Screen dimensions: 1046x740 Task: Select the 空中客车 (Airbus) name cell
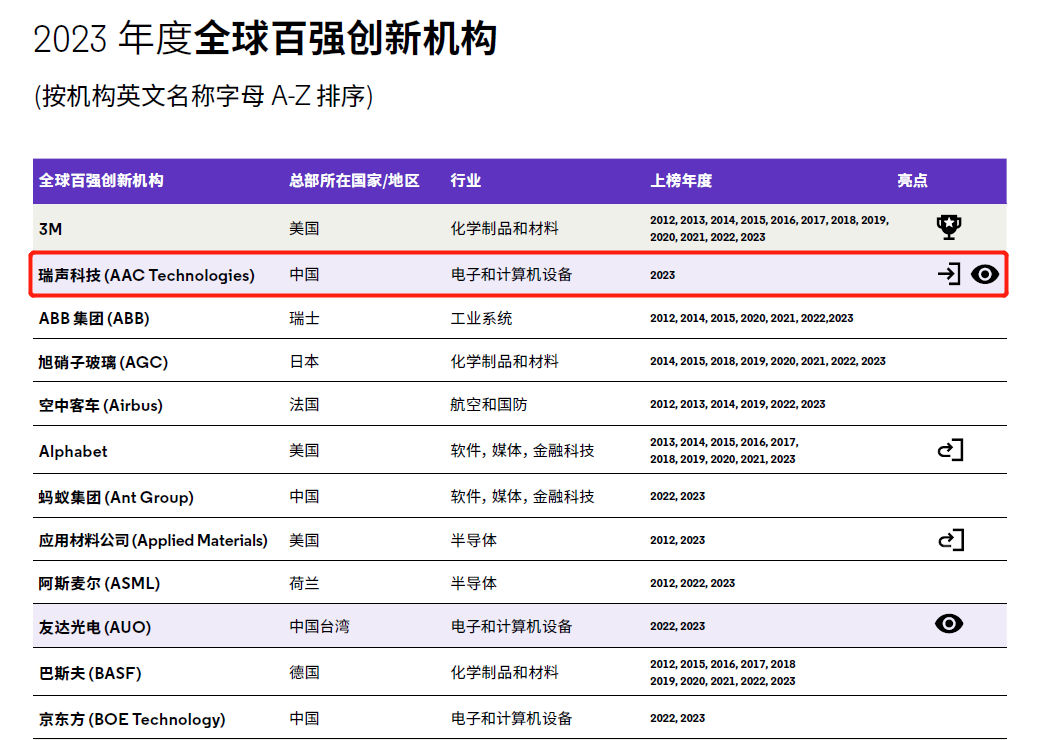pos(101,405)
